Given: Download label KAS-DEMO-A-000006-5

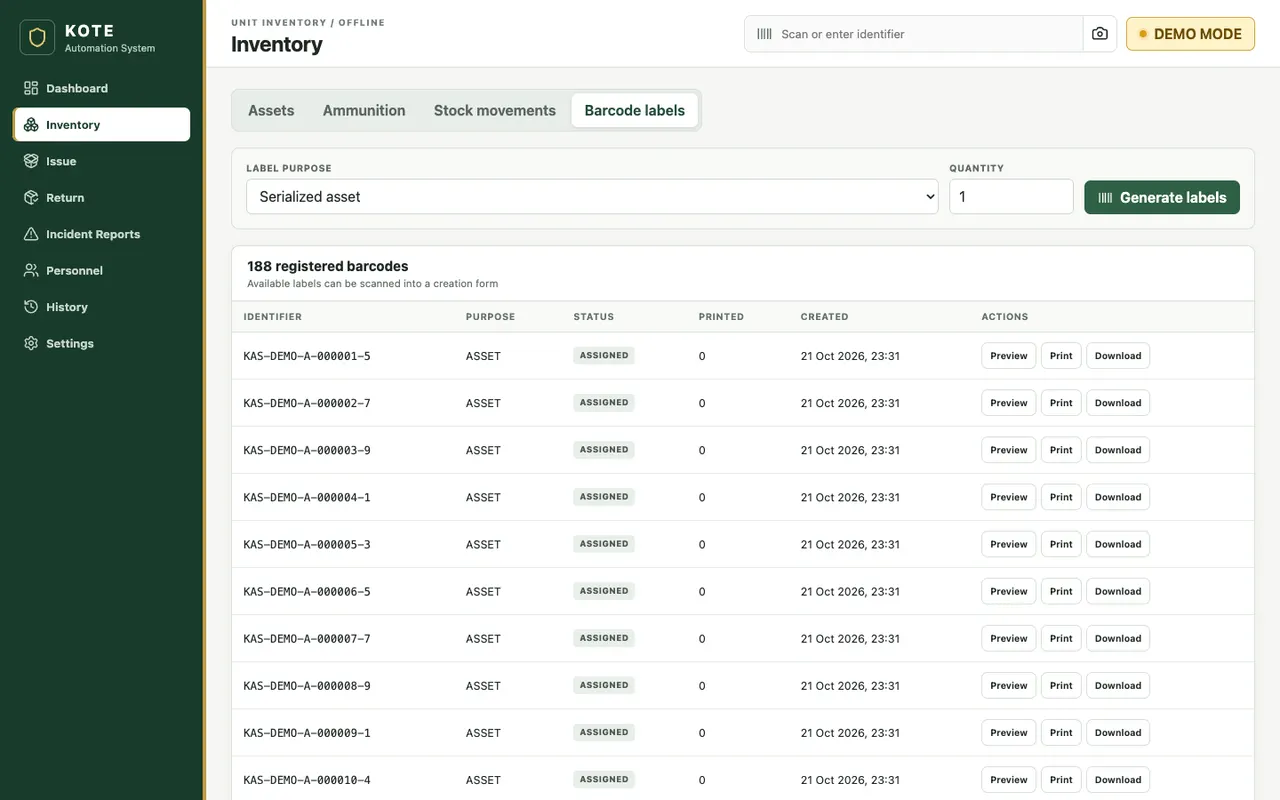Looking at the screenshot, I should (x=1118, y=591).
